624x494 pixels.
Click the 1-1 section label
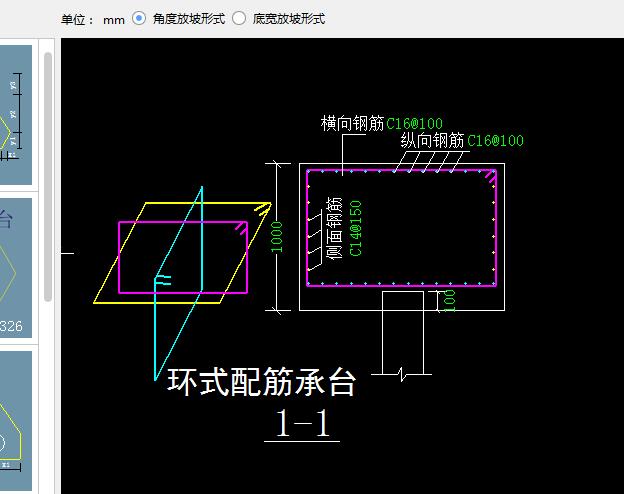point(302,423)
